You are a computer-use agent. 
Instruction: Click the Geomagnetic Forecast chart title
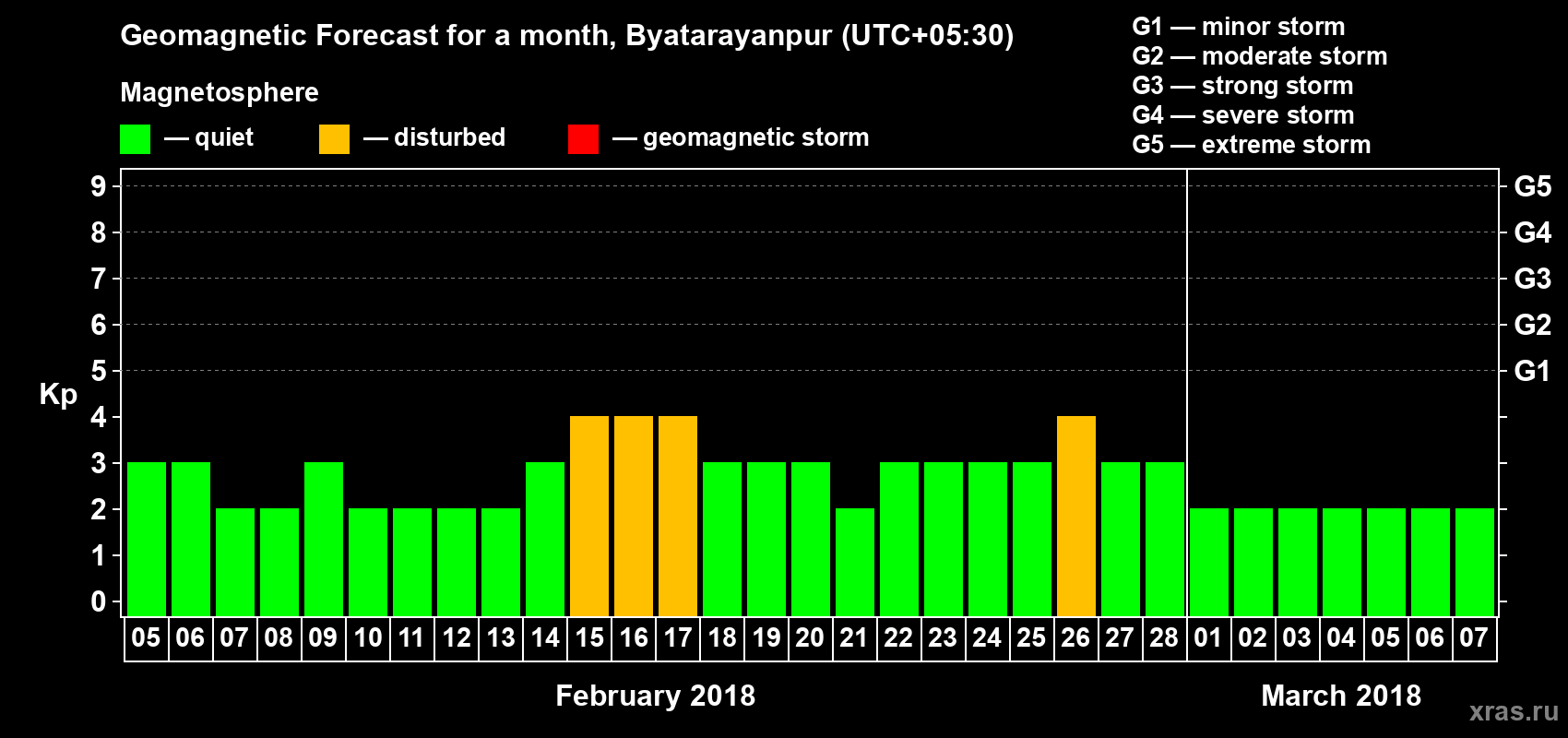pyautogui.click(x=567, y=36)
